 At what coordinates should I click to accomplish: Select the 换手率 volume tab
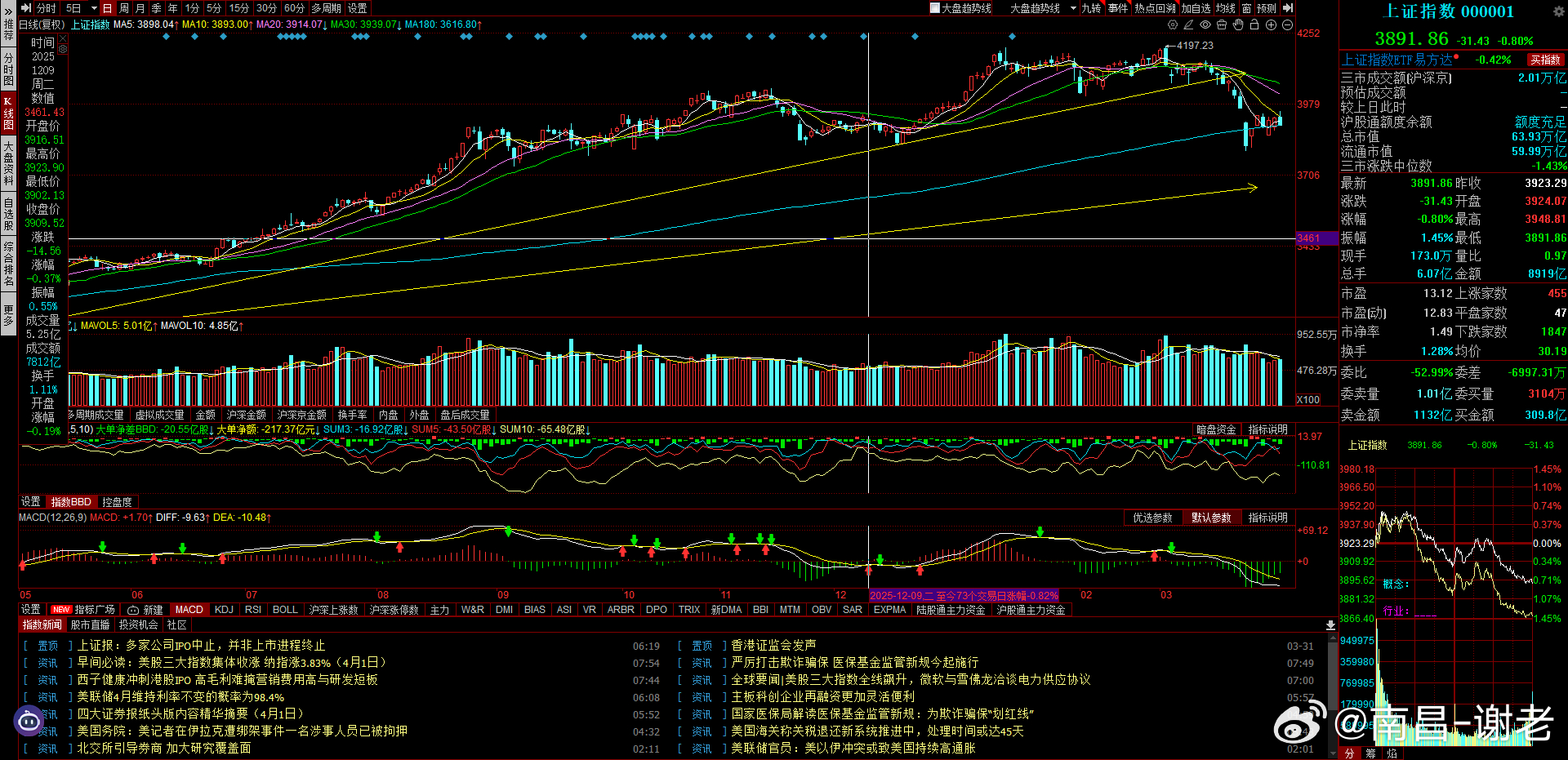(x=352, y=416)
